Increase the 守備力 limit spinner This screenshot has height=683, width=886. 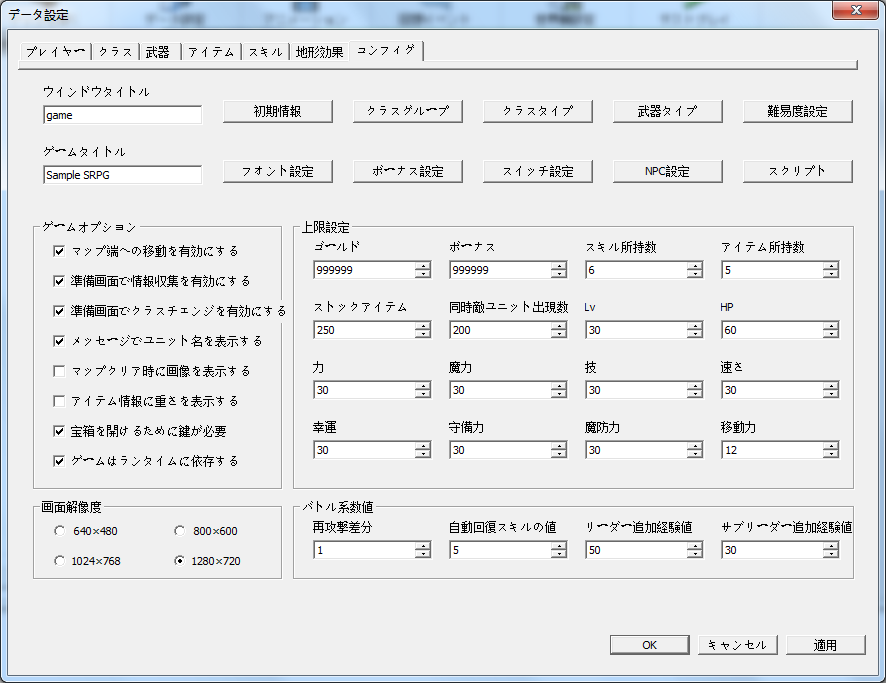point(559,446)
